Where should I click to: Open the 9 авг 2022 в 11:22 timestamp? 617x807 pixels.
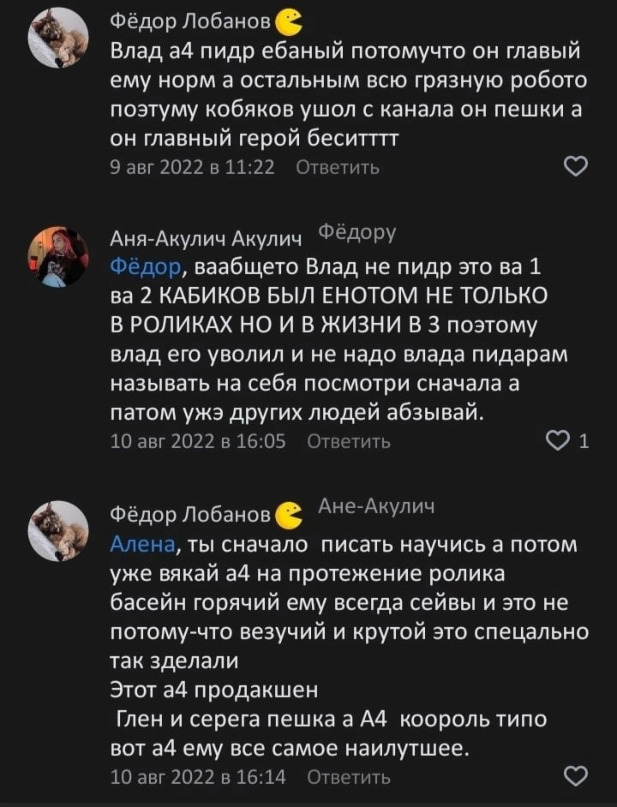coord(191,167)
